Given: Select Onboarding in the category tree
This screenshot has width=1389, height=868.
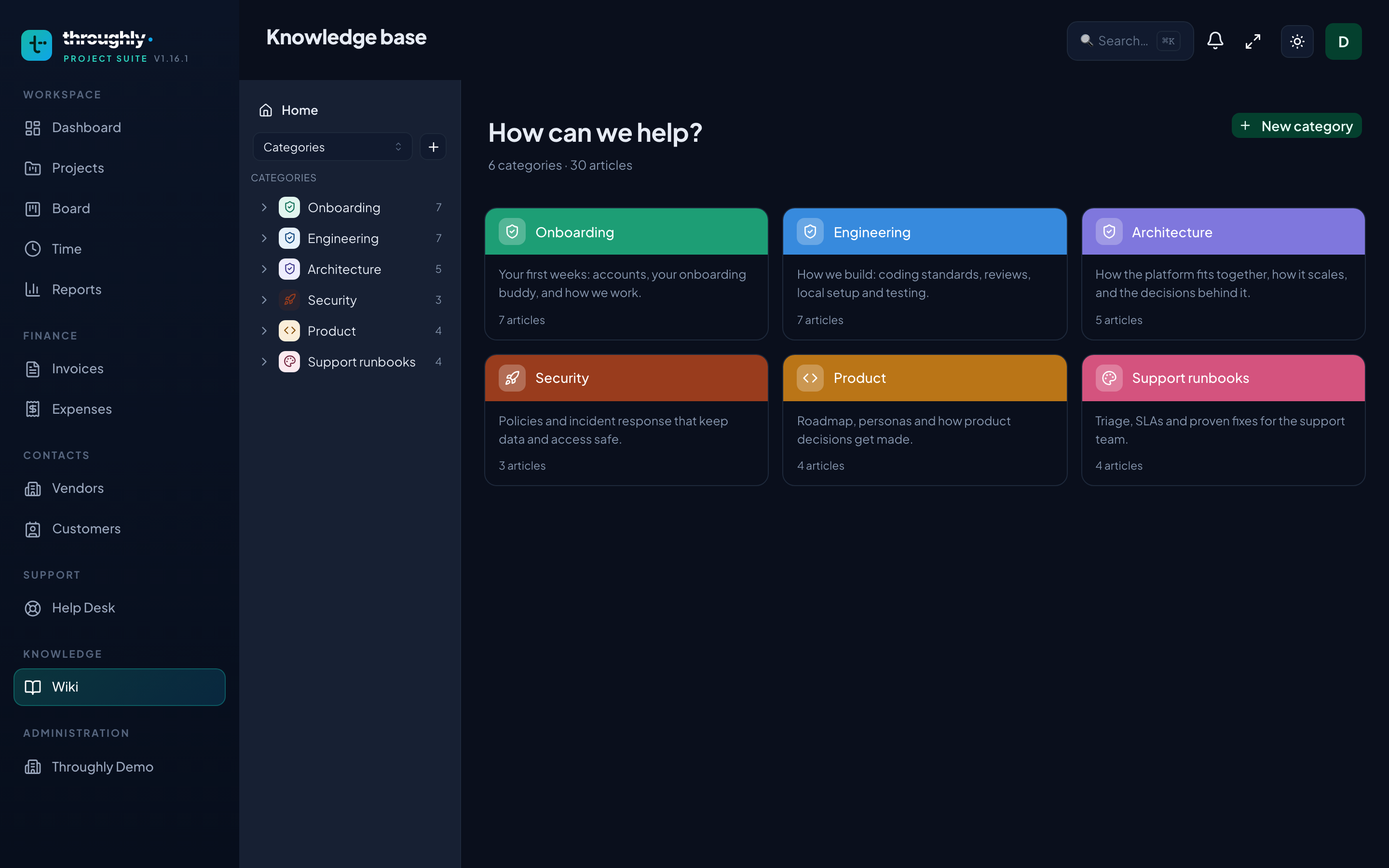Looking at the screenshot, I should tap(350, 207).
